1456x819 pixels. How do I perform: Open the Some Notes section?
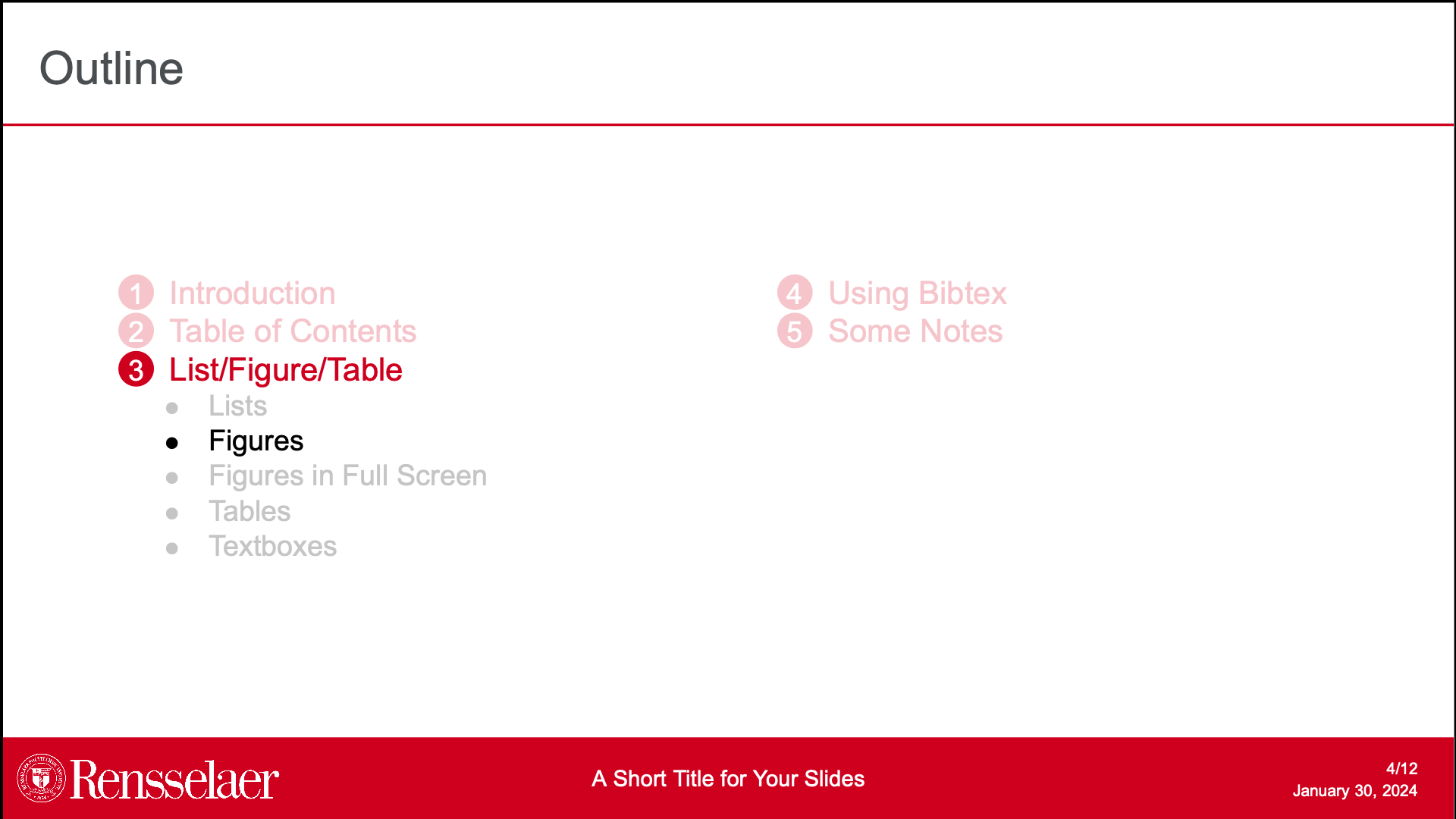point(915,331)
